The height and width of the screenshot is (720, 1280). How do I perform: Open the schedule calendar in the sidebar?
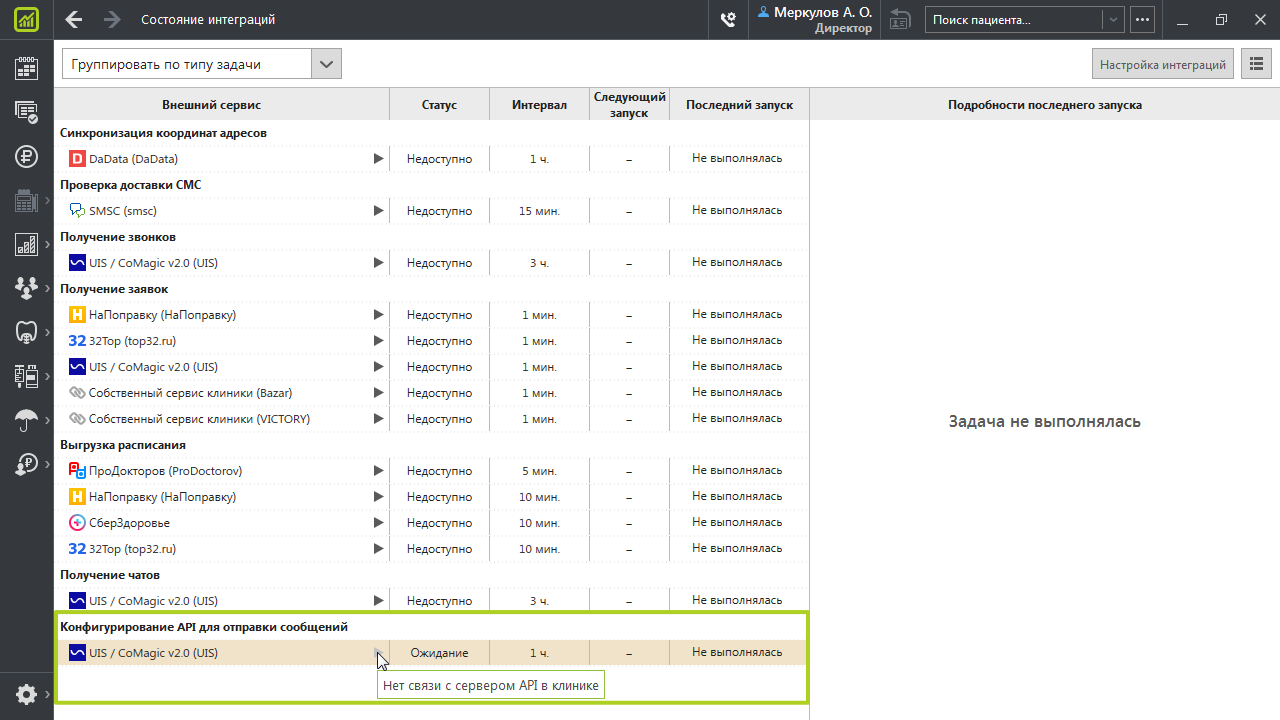pyautogui.click(x=26, y=68)
